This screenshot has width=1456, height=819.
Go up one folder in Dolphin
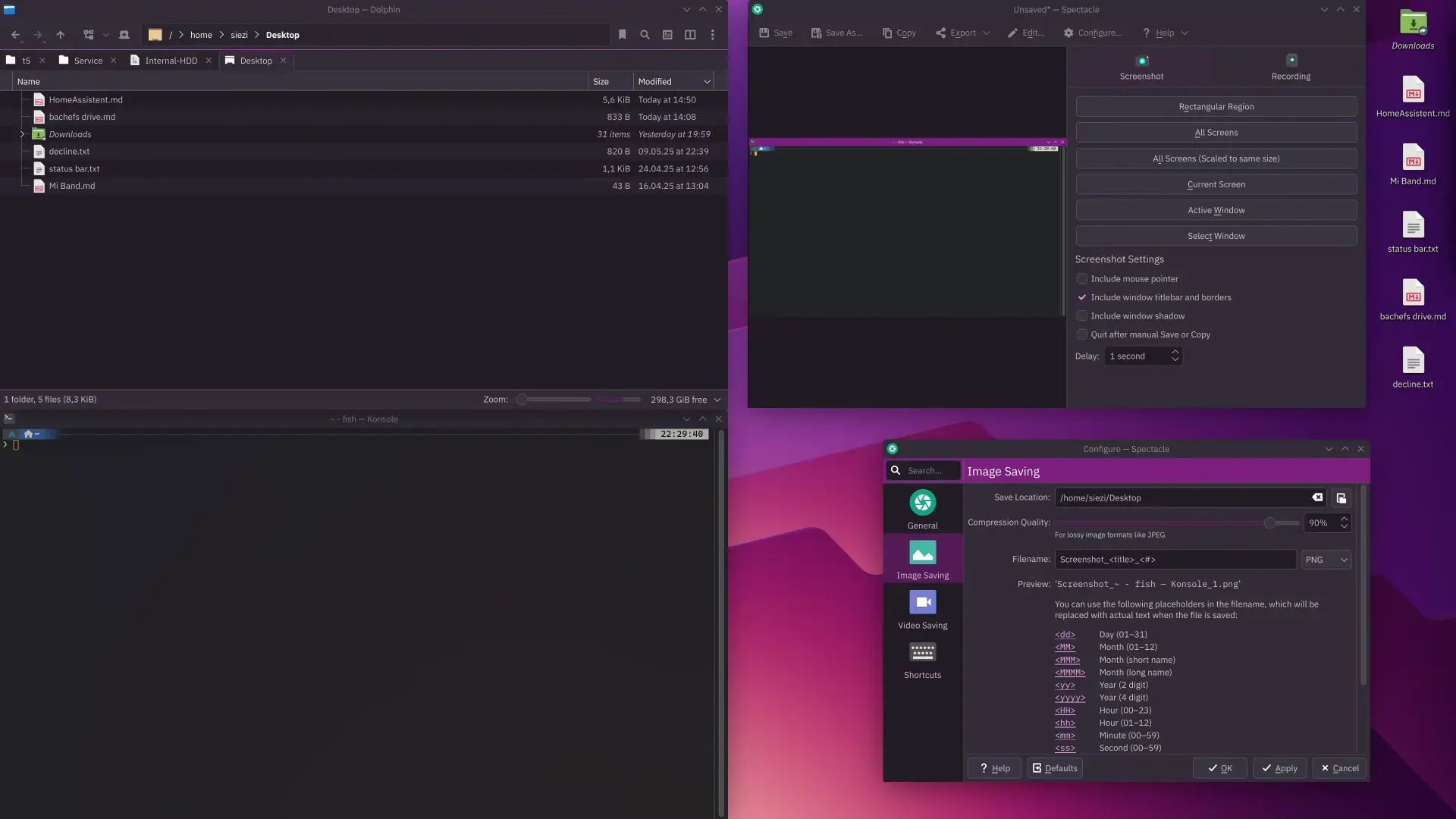coord(61,35)
